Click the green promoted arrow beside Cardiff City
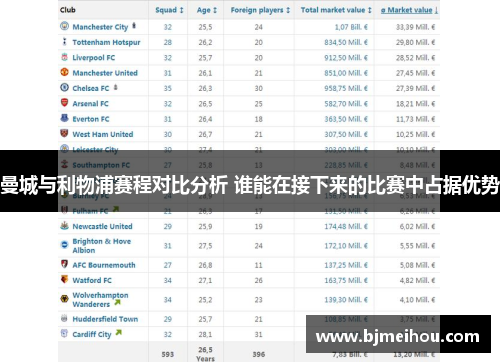The width and height of the screenshot is (500, 362). (118, 332)
